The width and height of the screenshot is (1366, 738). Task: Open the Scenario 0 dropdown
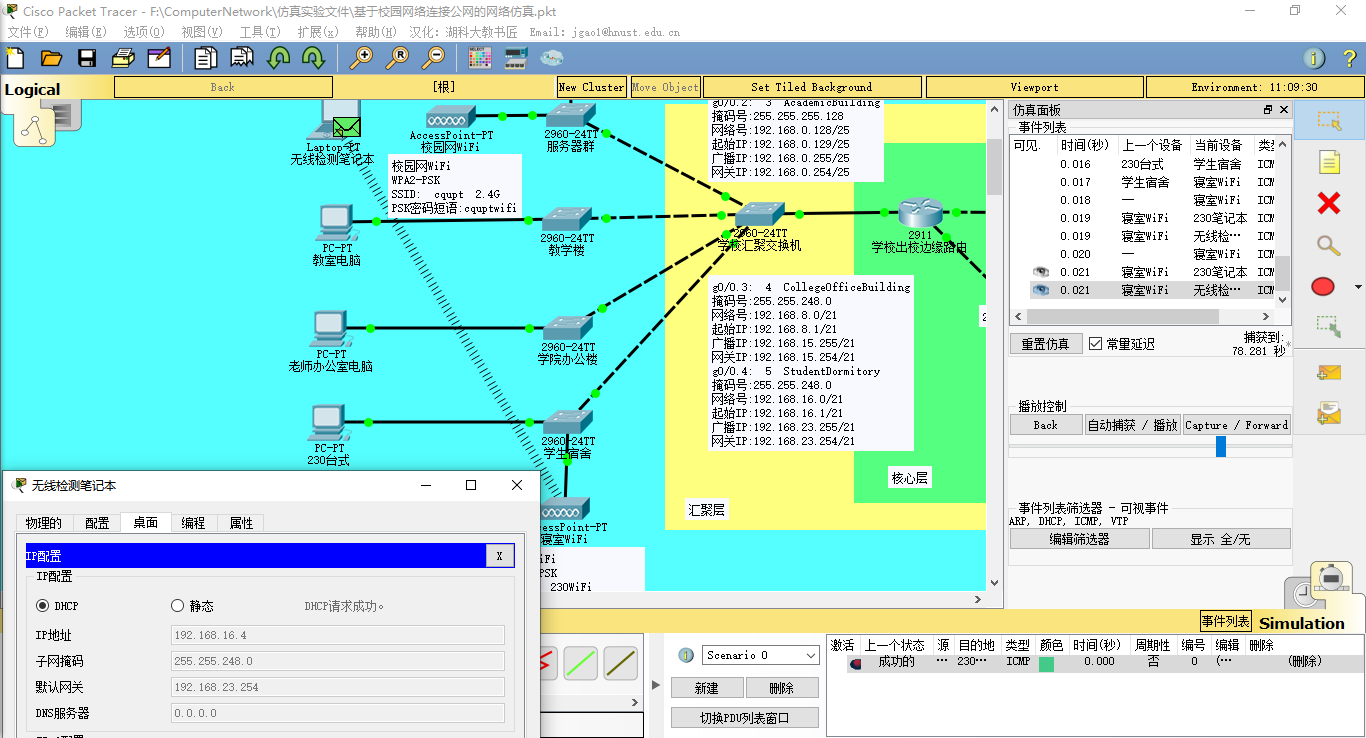(760, 655)
